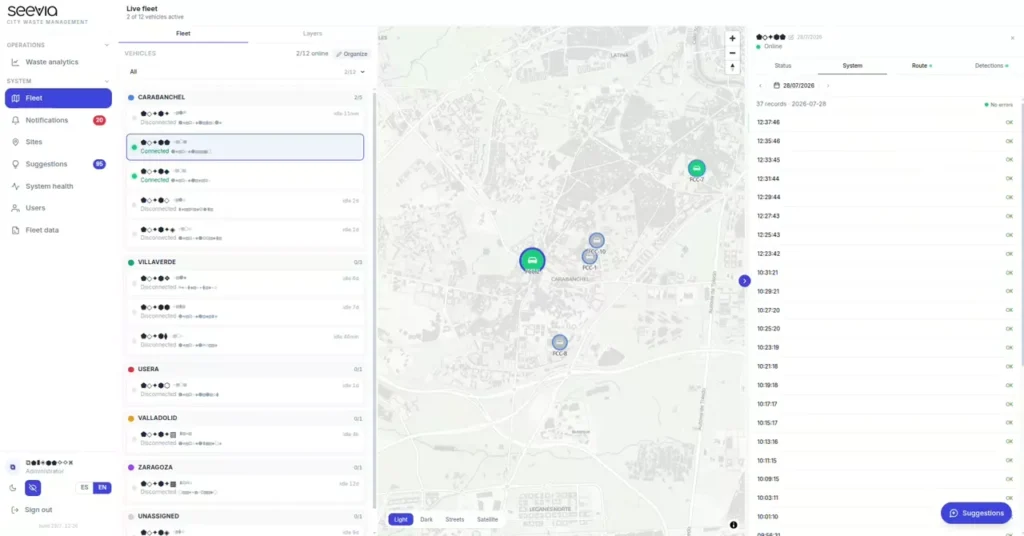Select the Unassigned group header
This screenshot has width=1024, height=536.
click(245, 516)
